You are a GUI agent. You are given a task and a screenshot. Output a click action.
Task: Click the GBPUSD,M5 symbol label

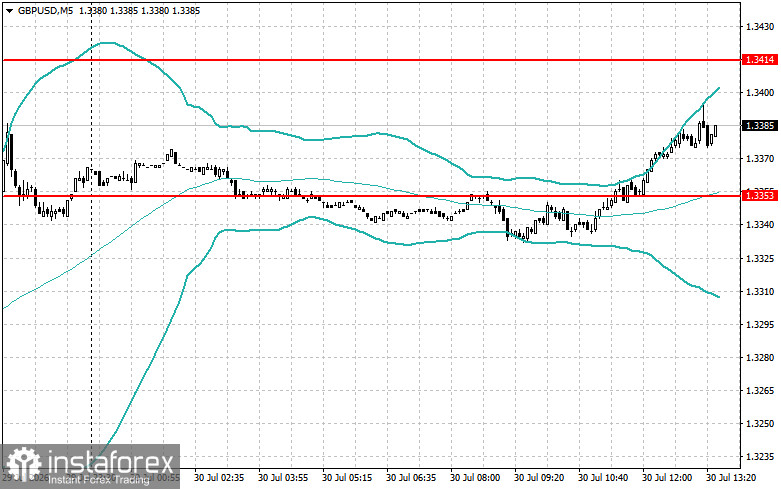point(46,10)
